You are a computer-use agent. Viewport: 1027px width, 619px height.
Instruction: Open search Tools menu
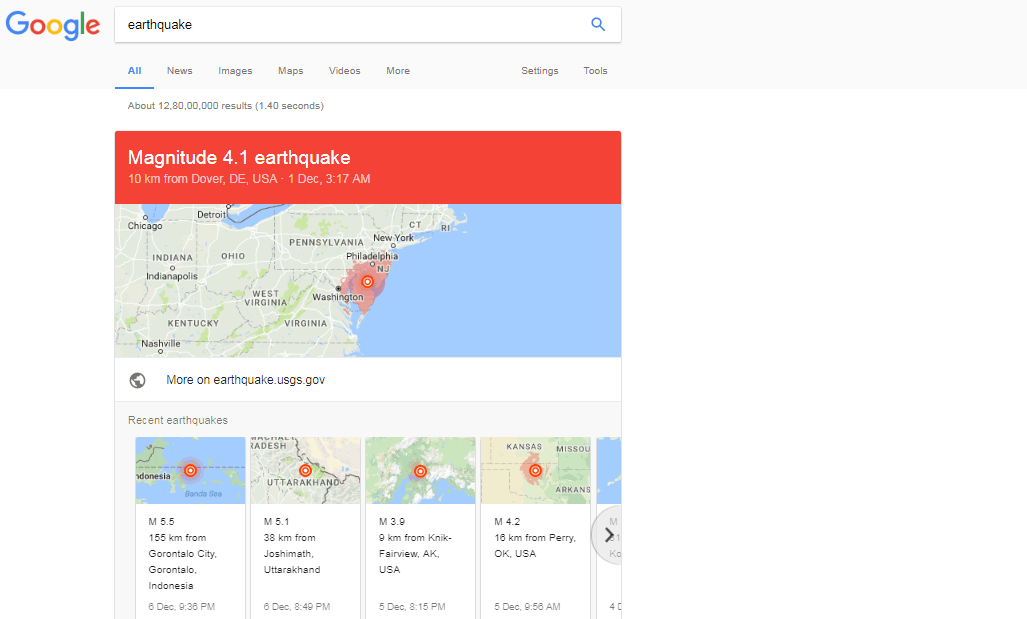pyautogui.click(x=595, y=71)
